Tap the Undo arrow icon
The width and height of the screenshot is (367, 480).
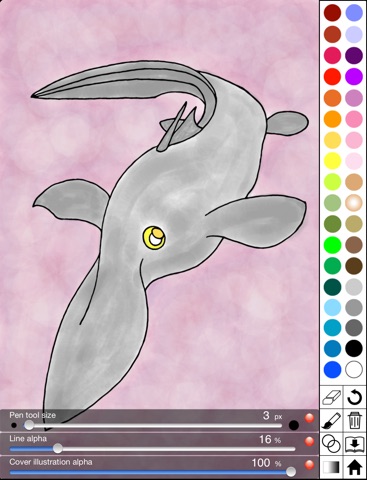(355, 397)
